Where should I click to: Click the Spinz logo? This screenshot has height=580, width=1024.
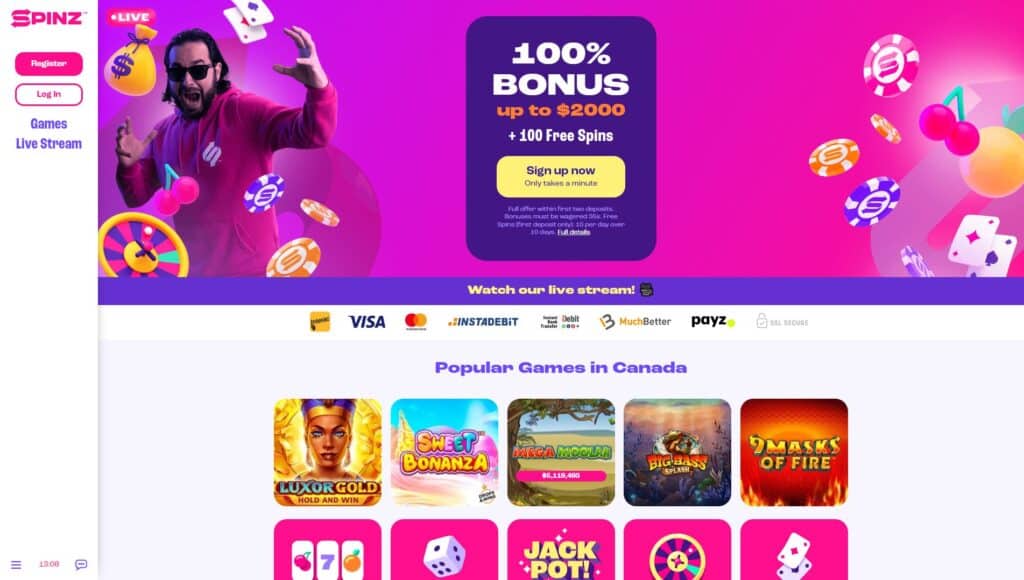(x=48, y=18)
